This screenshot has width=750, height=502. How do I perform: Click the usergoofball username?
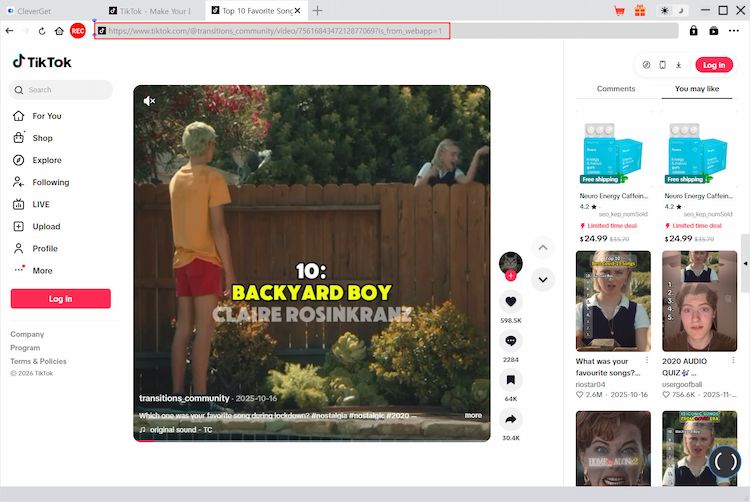pyautogui.click(x=682, y=384)
